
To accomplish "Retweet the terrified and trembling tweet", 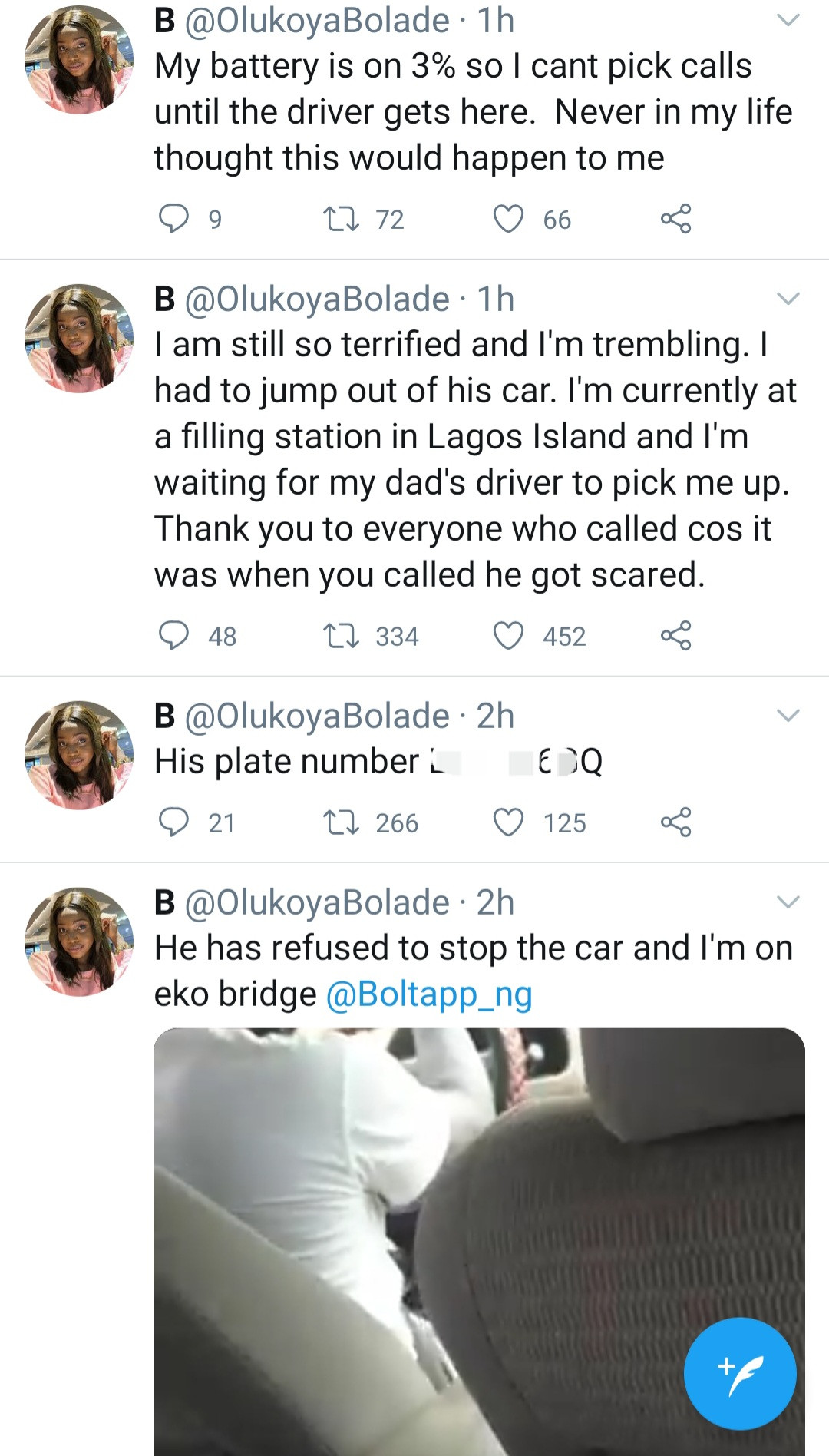I will coord(341,636).
